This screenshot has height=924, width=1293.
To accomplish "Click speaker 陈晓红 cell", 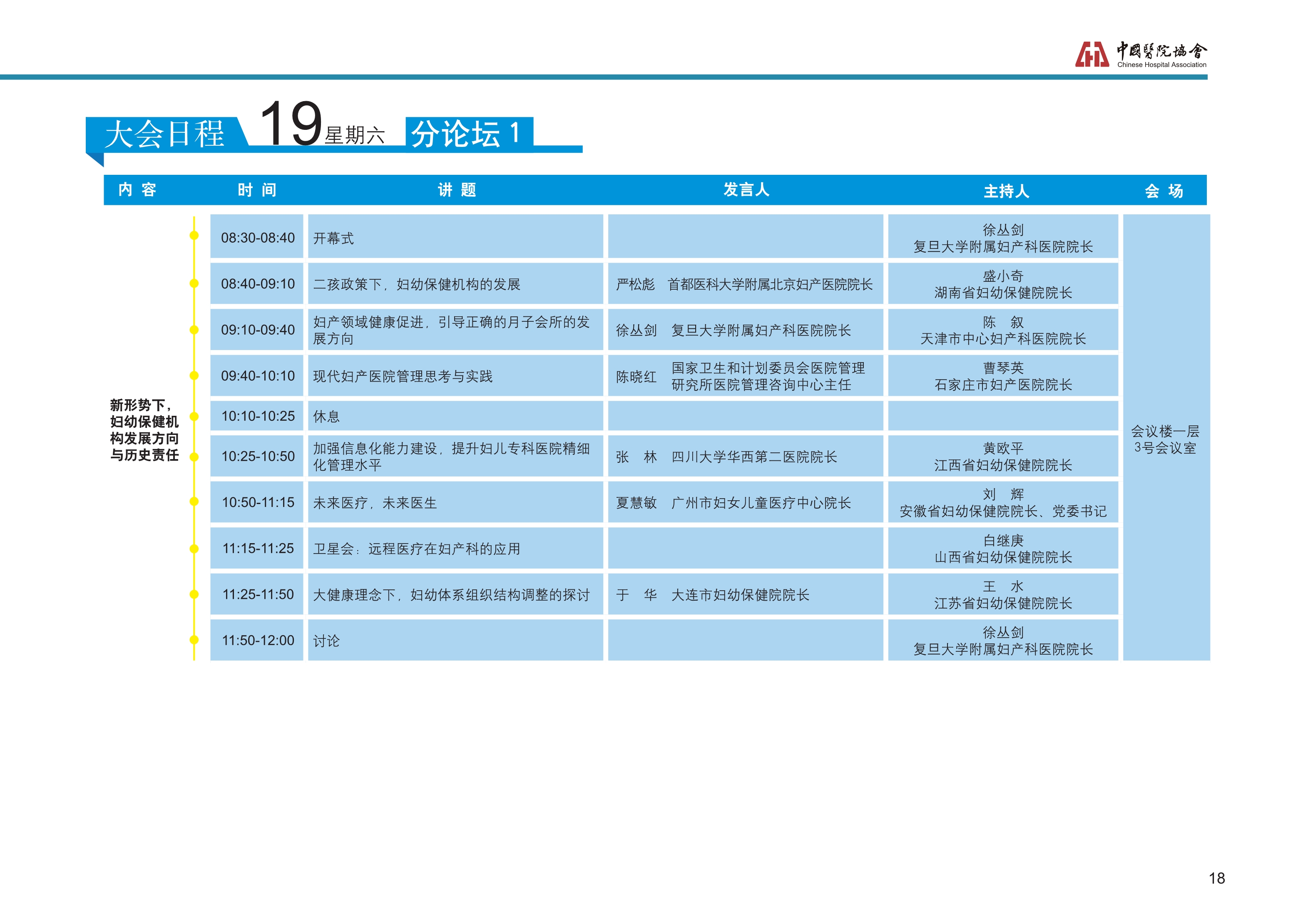I will click(745, 375).
